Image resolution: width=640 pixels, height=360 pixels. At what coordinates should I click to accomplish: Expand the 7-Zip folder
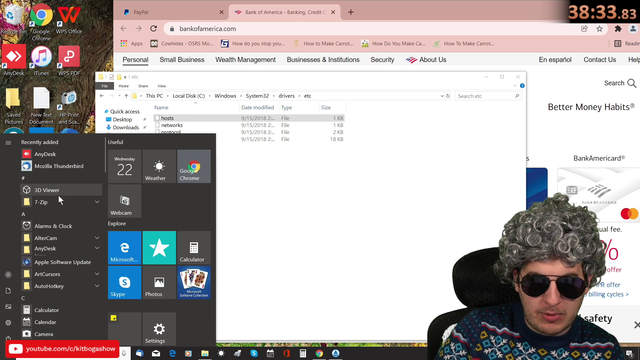[x=97, y=202]
